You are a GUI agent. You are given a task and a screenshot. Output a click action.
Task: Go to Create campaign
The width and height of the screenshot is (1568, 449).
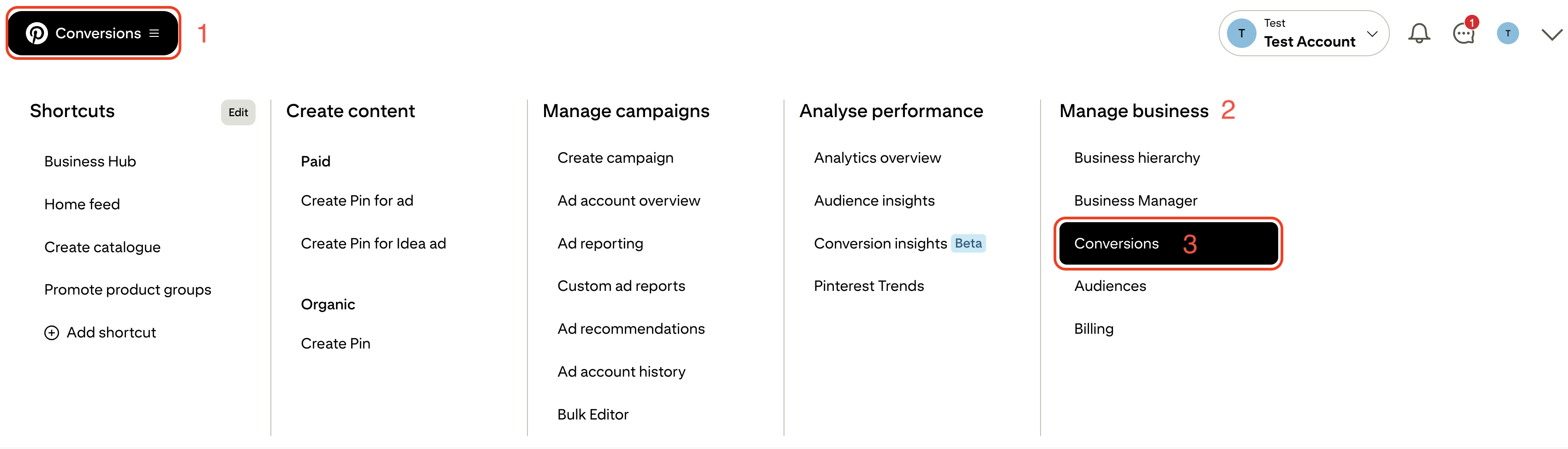point(616,158)
